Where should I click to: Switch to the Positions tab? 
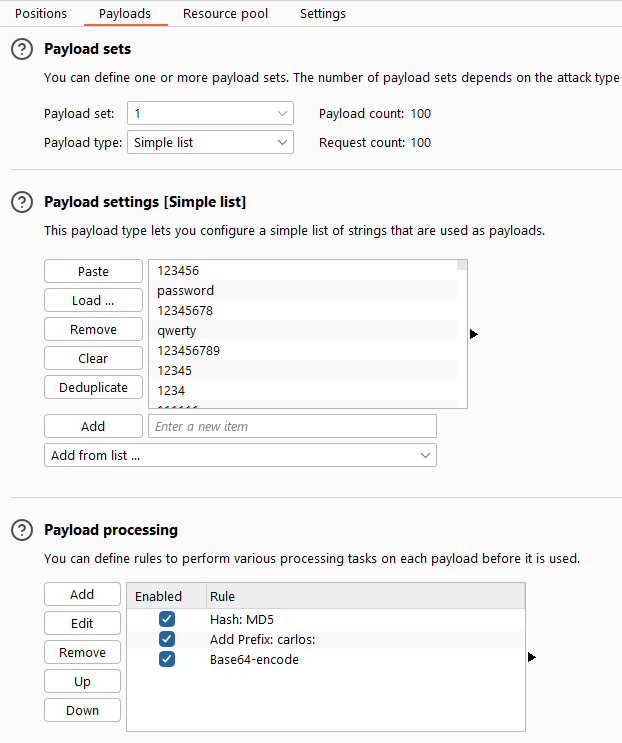point(42,14)
